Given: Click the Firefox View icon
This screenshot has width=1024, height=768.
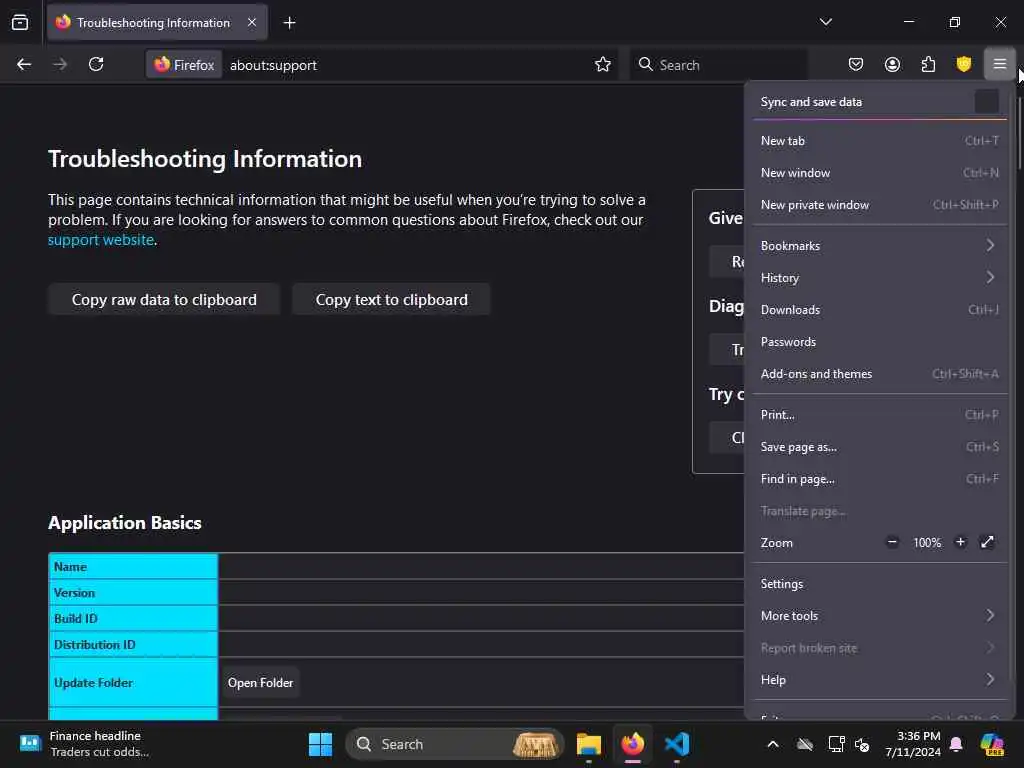Looking at the screenshot, I should pos(20,22).
